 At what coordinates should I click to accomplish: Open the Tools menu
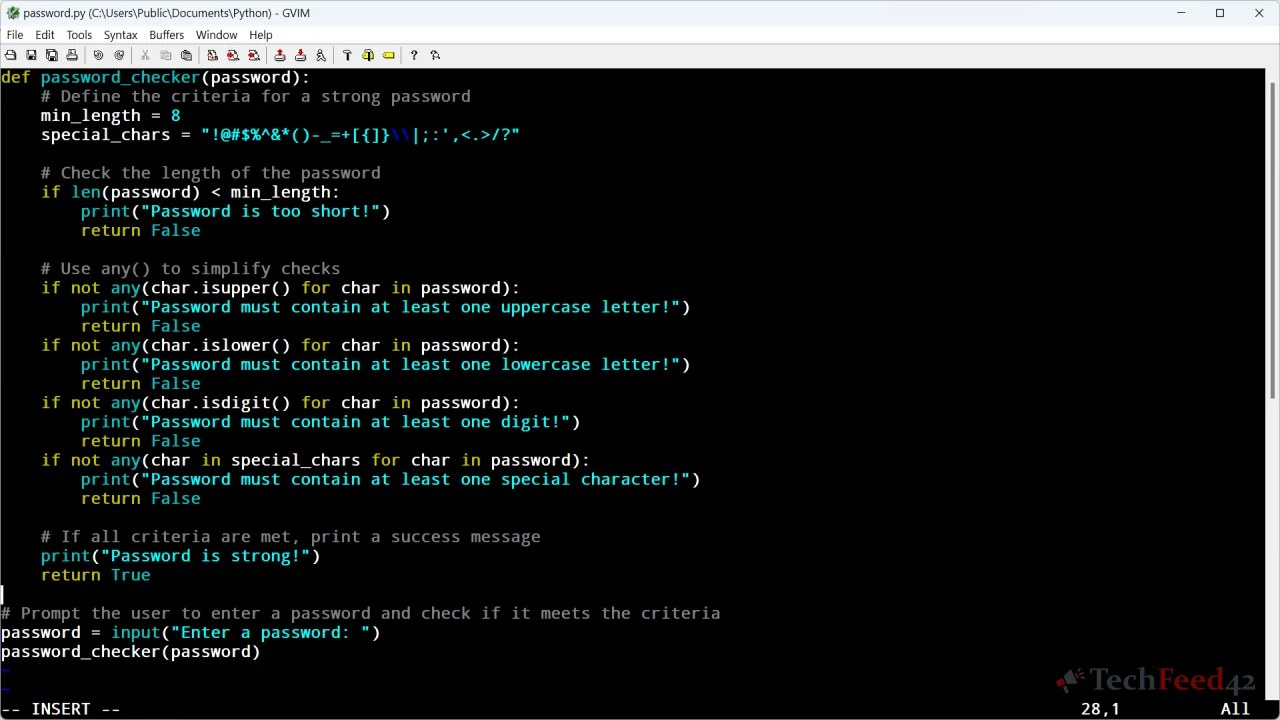[x=79, y=35]
